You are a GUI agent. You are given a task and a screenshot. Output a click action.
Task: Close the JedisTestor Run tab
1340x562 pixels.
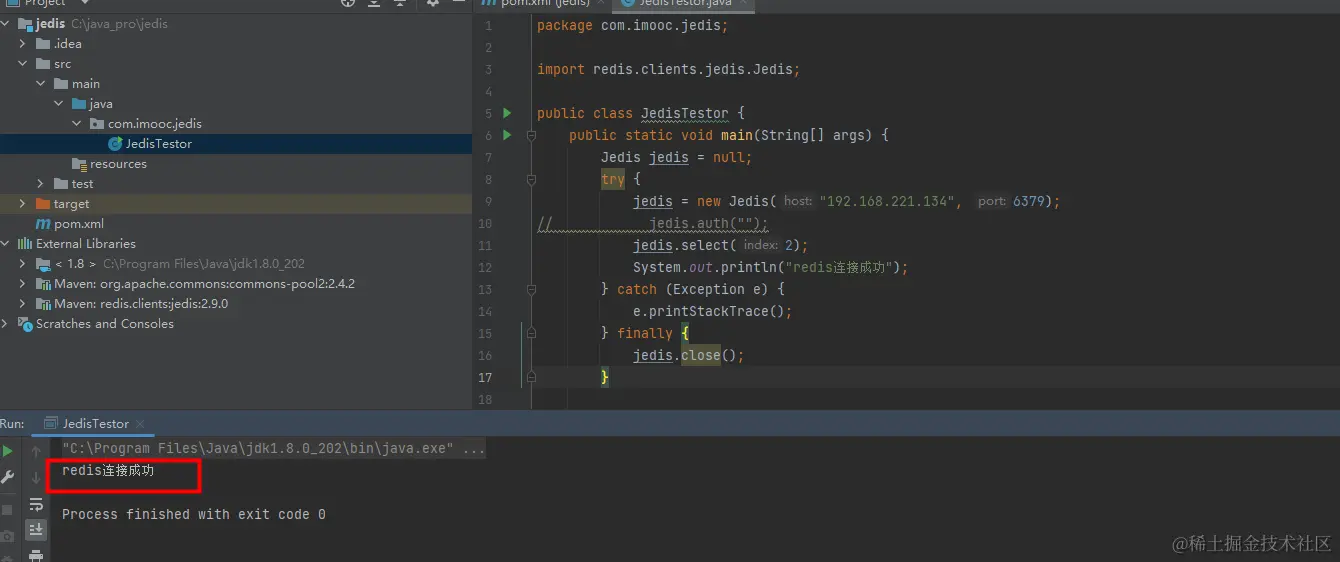(140, 424)
